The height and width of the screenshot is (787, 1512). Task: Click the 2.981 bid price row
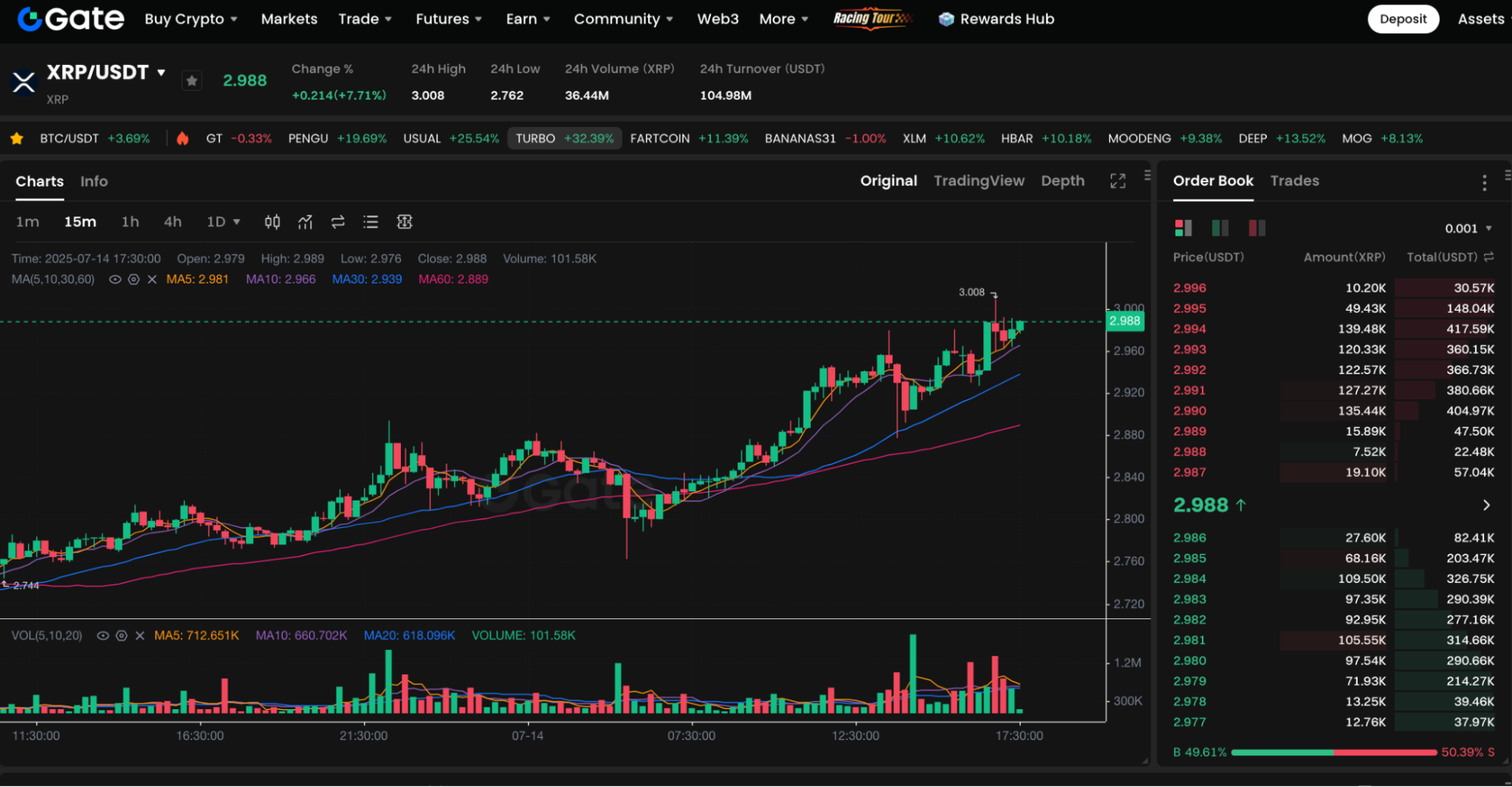[x=1333, y=640]
